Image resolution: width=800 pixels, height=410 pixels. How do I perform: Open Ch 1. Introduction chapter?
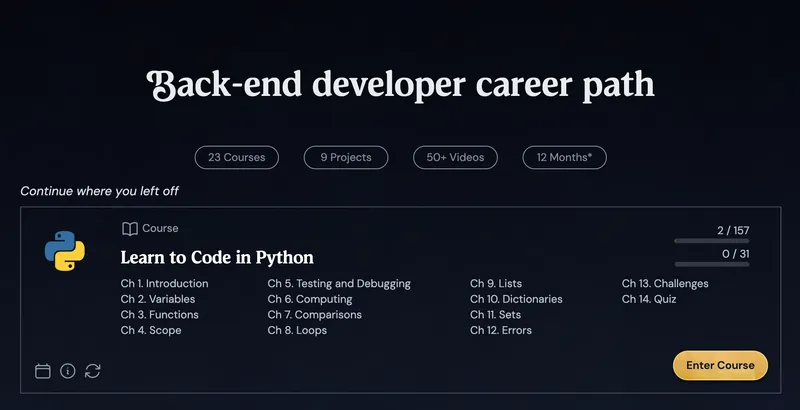pos(164,284)
